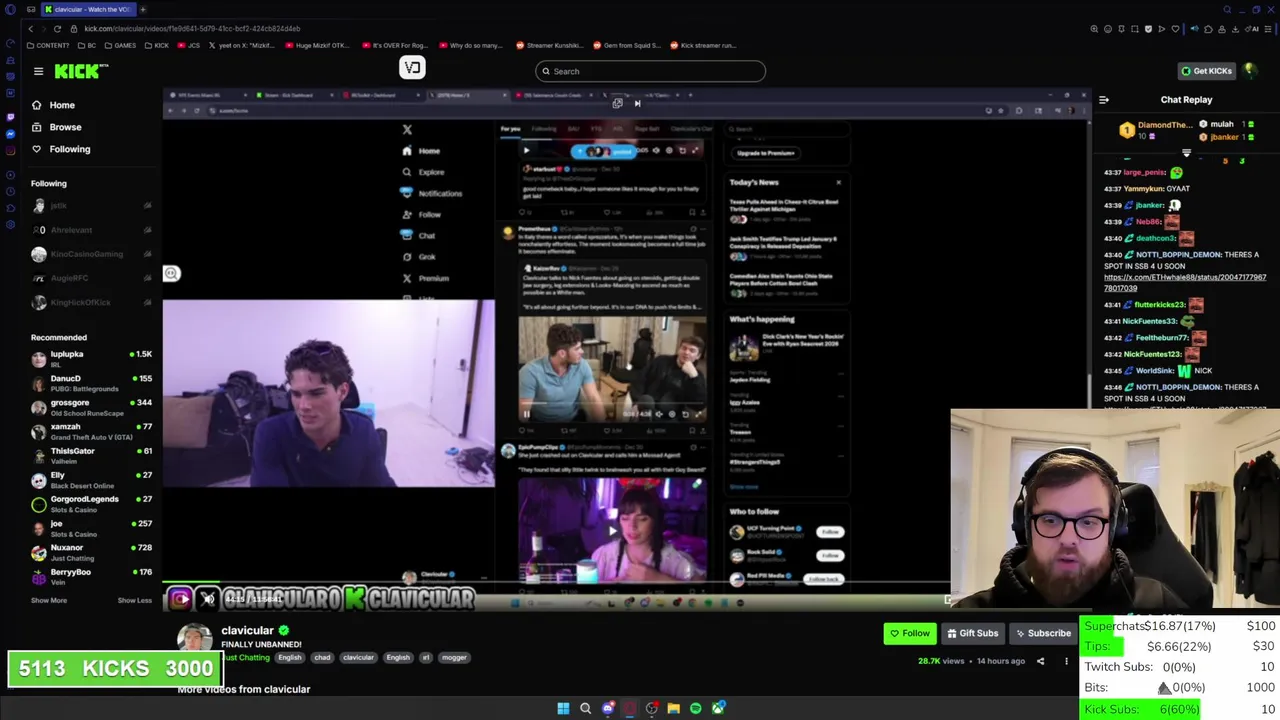Share this video with the share icon

1040,661
